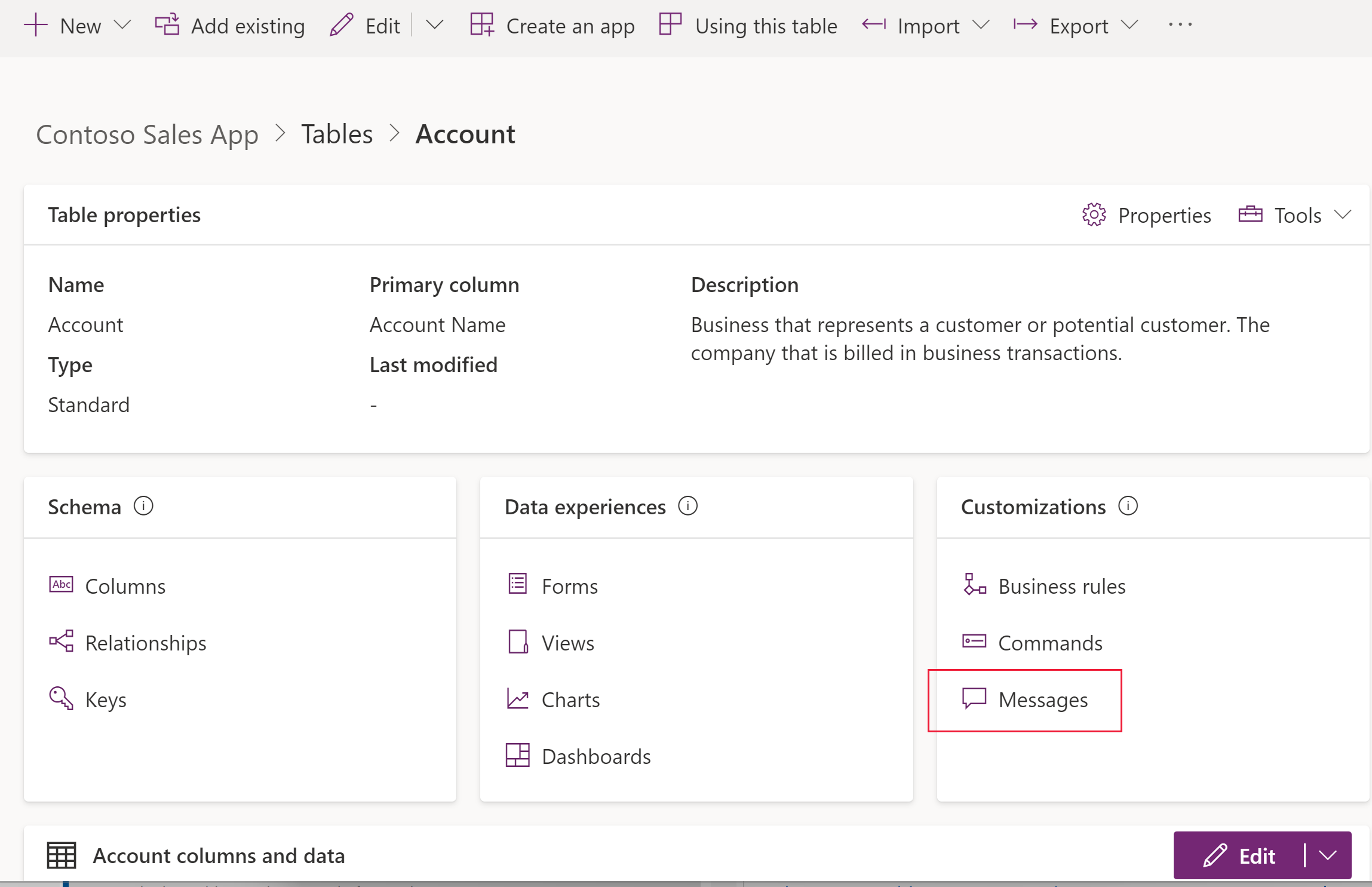Open the Forms data experience
Viewport: 1372px width, 887px height.
click(x=569, y=586)
